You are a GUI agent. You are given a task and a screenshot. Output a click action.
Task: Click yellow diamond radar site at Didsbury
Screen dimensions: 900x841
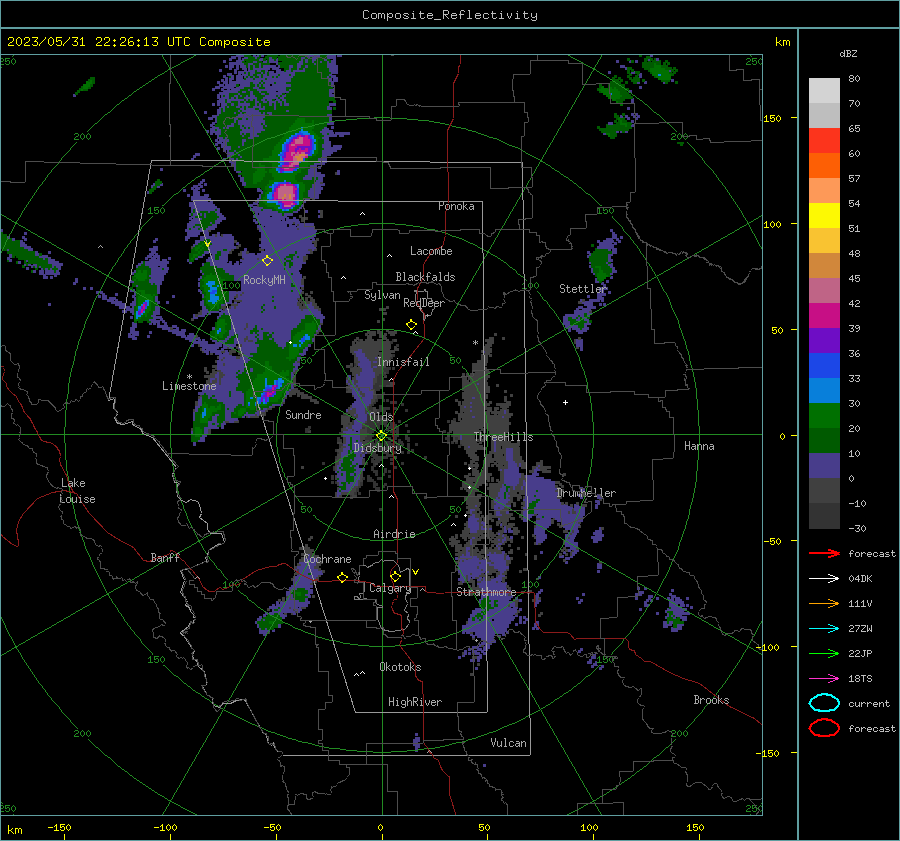[x=381, y=436]
